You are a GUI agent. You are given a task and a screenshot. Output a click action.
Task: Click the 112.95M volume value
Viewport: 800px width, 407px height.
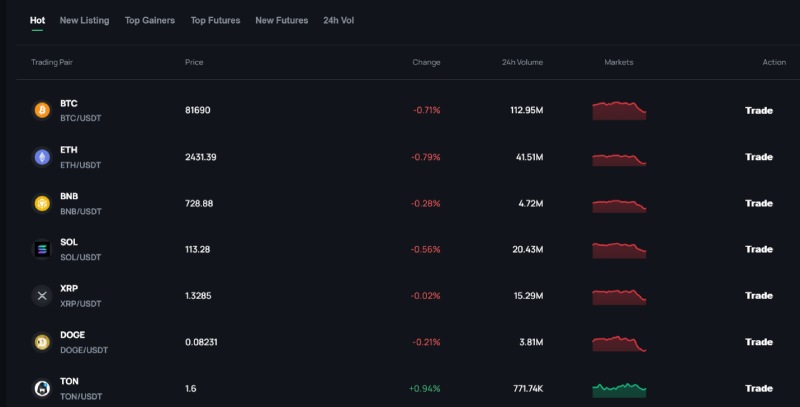pyautogui.click(x=527, y=110)
